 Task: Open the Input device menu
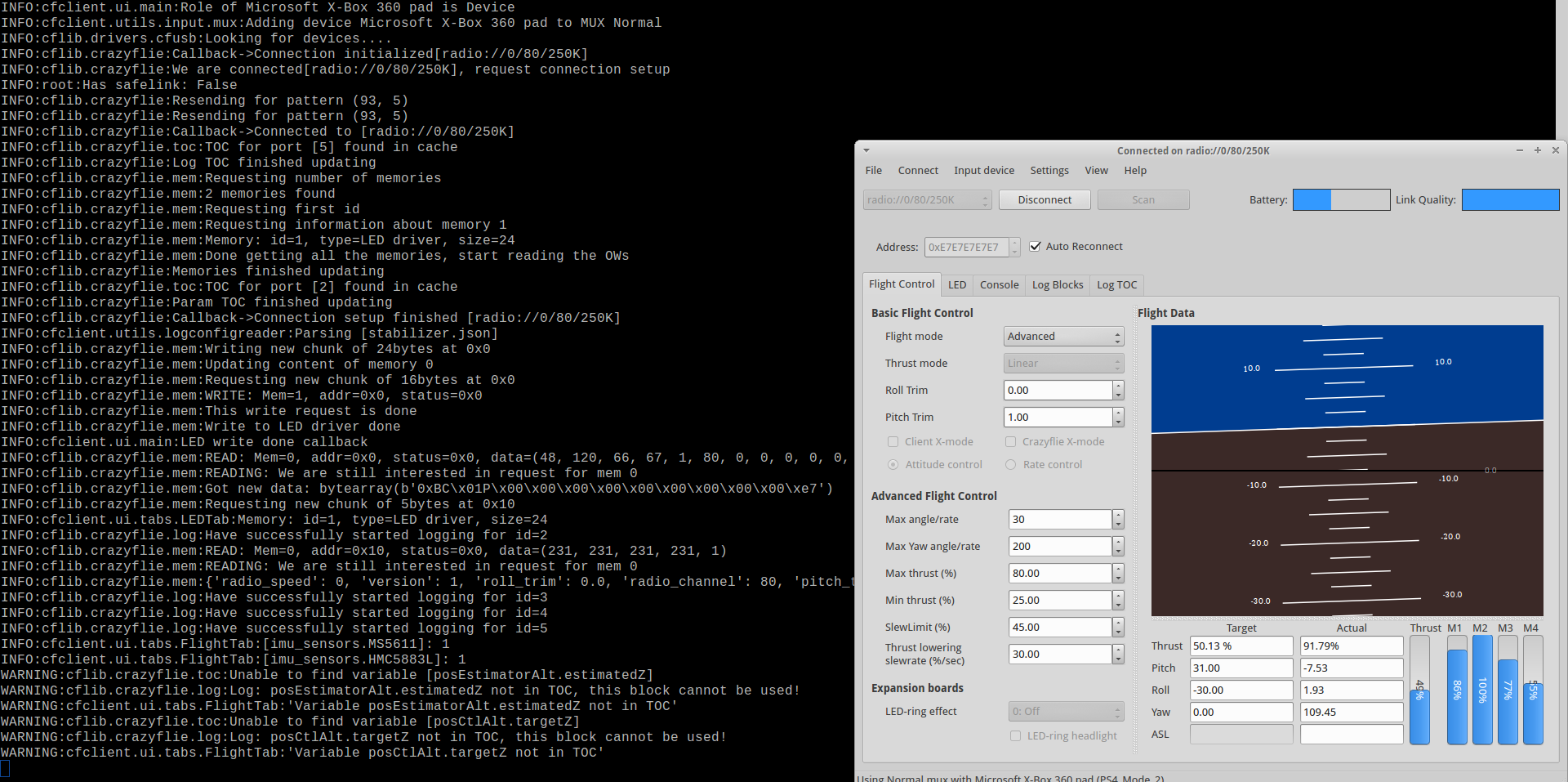984,171
